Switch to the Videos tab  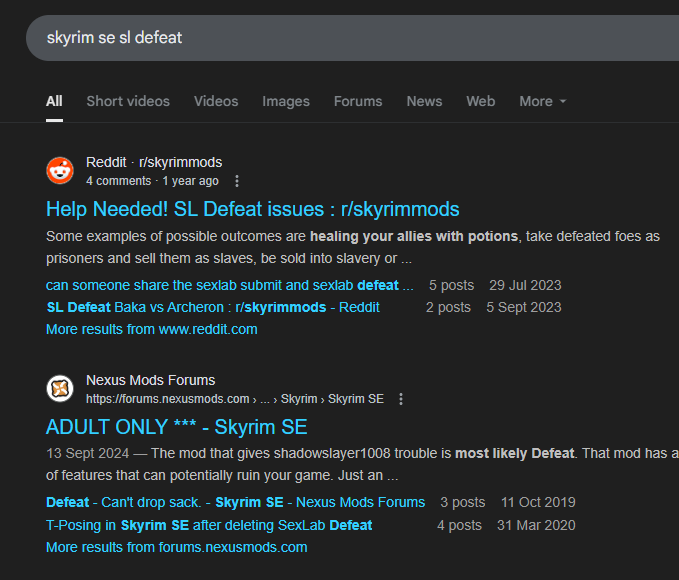[216, 101]
